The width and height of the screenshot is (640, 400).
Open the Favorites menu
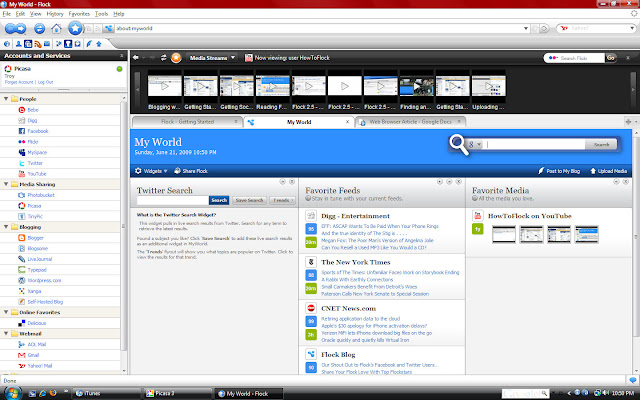click(79, 14)
